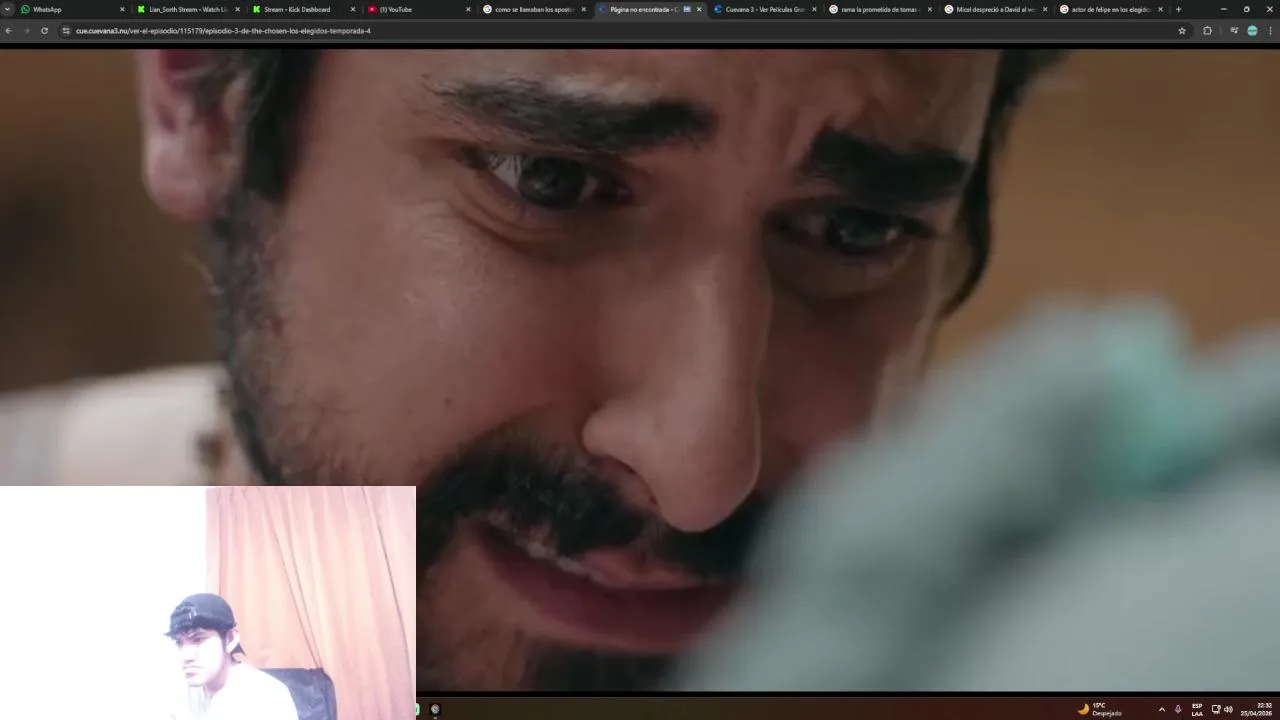
Task: Open the tab search dropdown arrow
Action: 7,9
